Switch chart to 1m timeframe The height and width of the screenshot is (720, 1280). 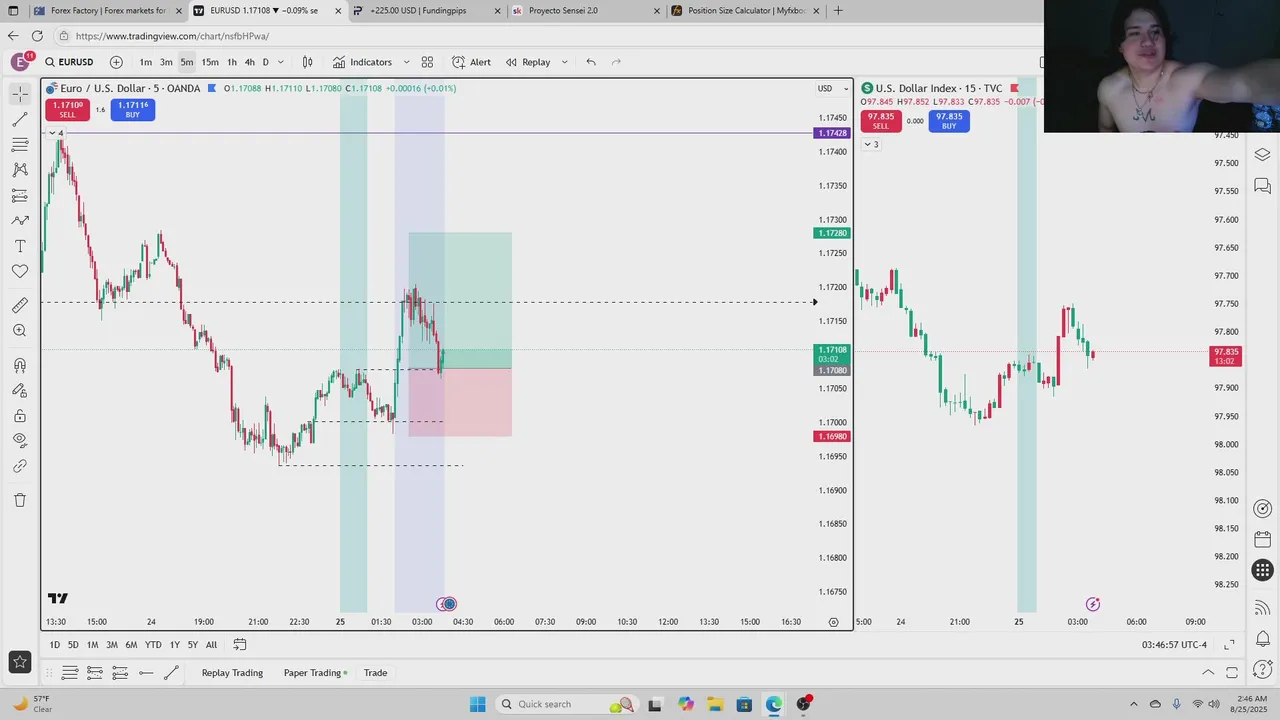click(x=146, y=62)
